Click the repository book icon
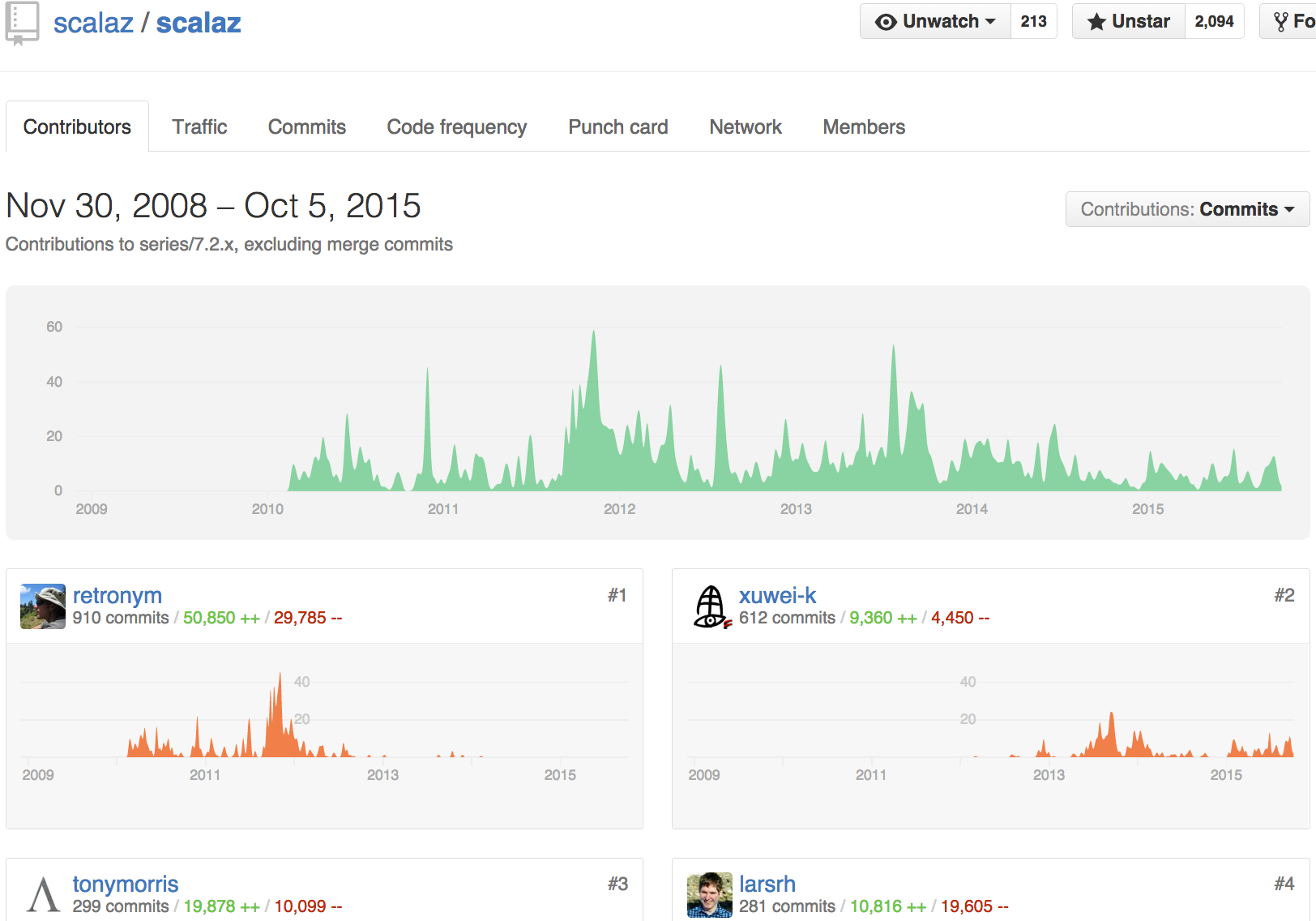 (x=22, y=23)
